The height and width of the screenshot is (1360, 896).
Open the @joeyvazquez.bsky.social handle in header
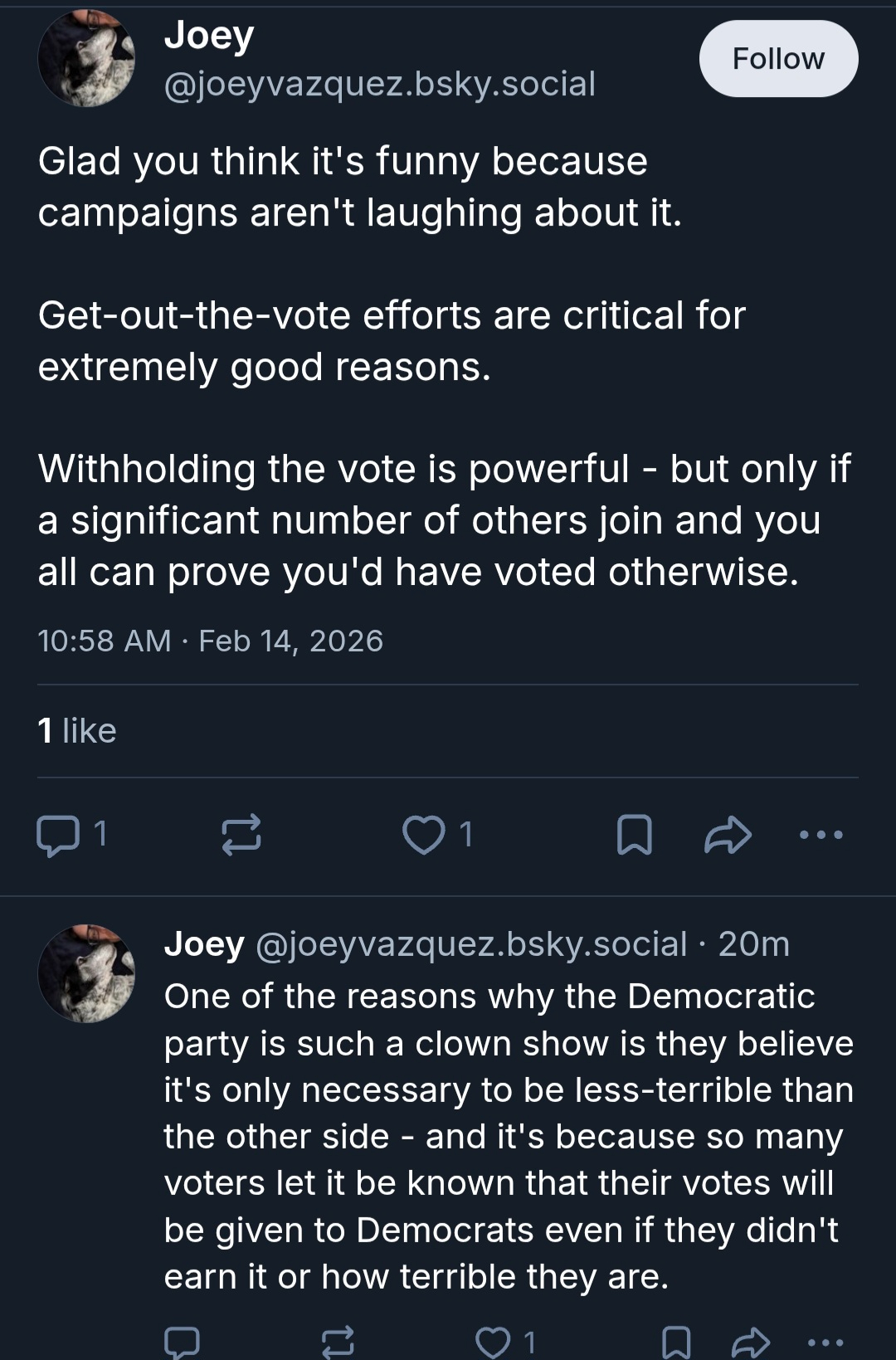click(380, 84)
